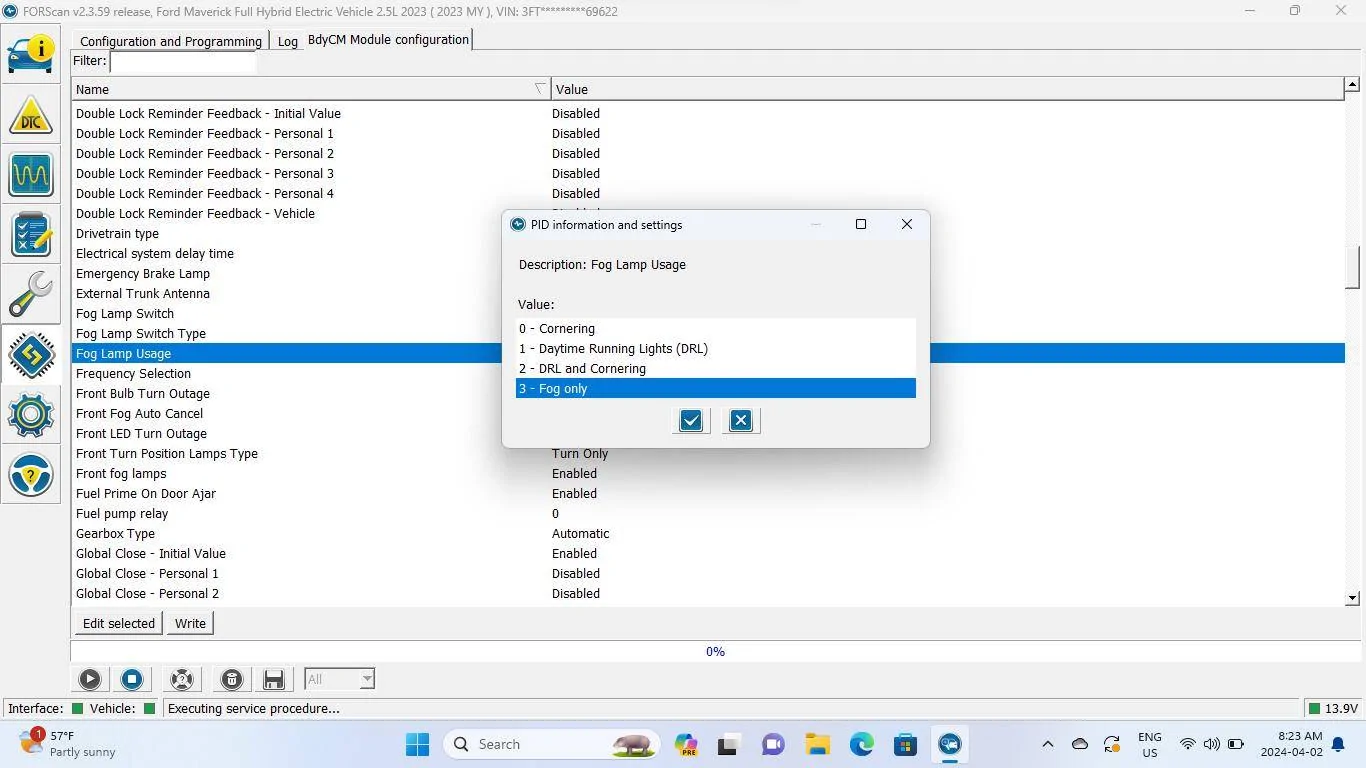Select the 'Gearbox Type' row
The image size is (1366, 768).
708,533
